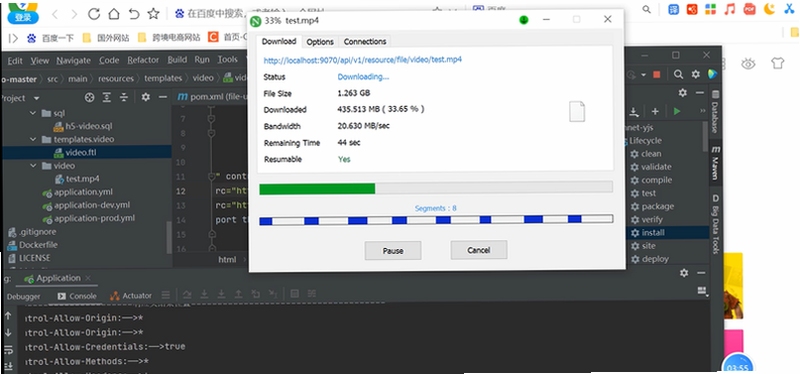The image size is (800, 374).
Task: Open the red PDF extension icon
Action: point(749,9)
